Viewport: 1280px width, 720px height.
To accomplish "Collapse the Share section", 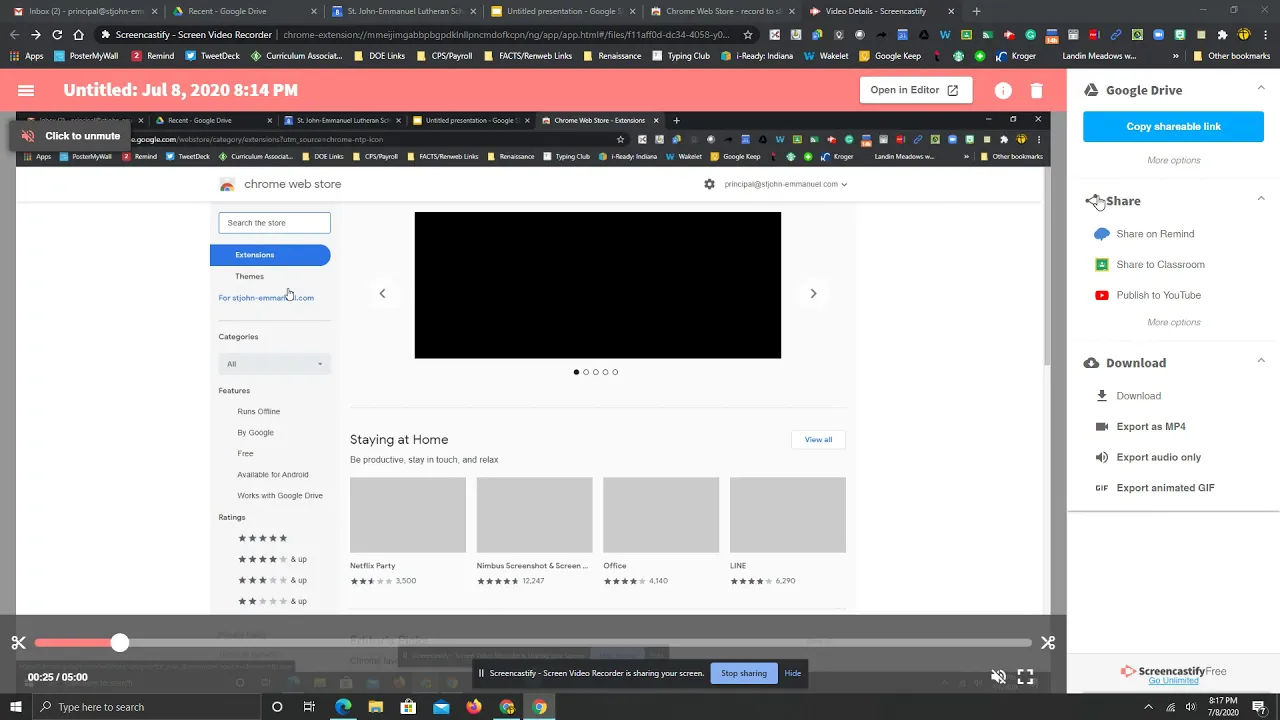I will [1261, 200].
